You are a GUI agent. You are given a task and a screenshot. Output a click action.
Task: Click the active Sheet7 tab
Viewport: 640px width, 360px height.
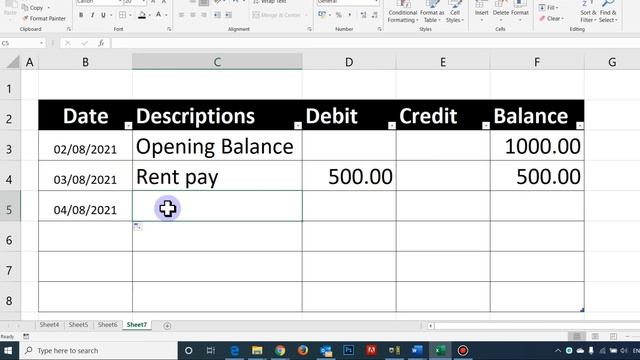point(137,325)
